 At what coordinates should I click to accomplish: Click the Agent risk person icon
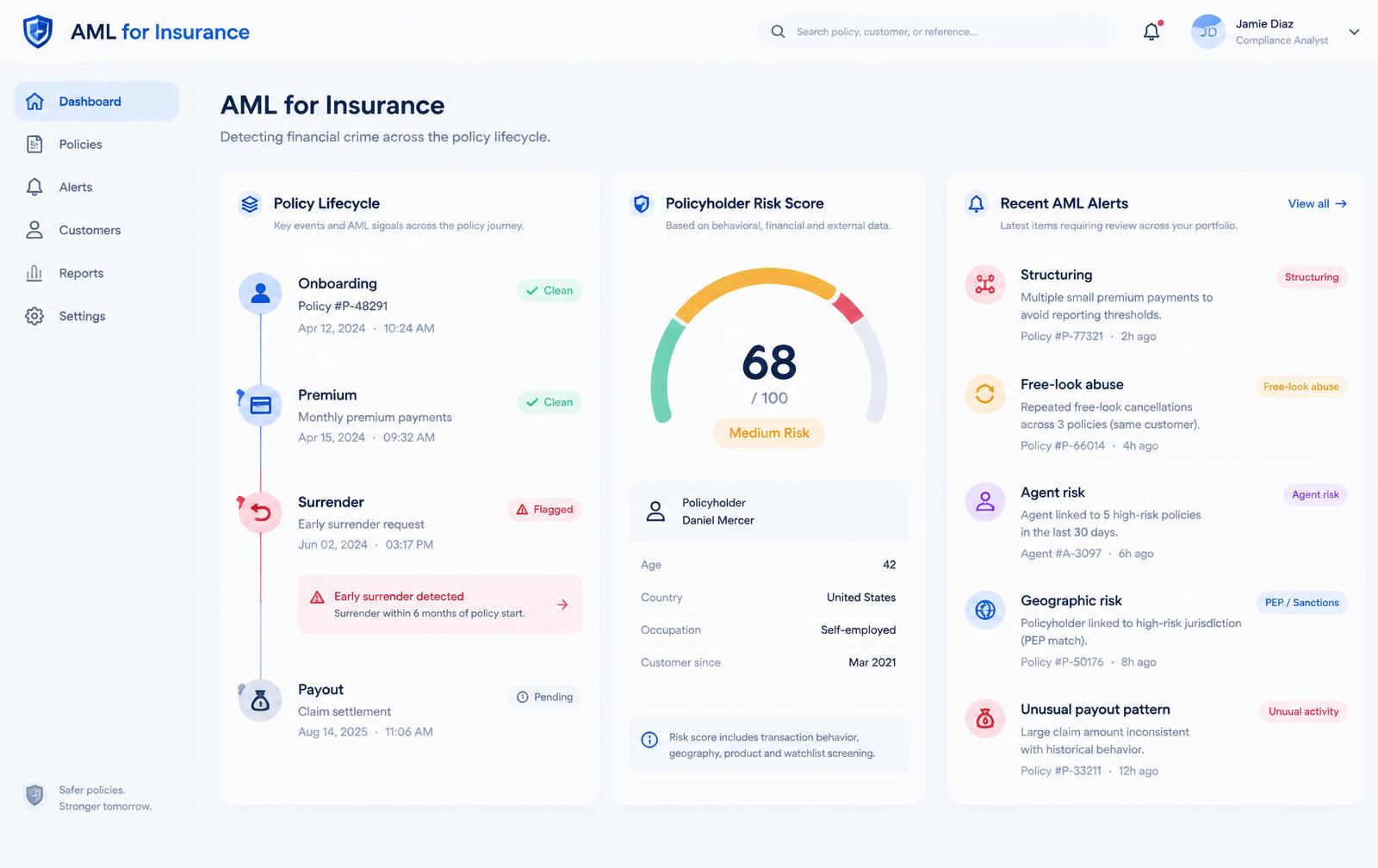click(985, 502)
